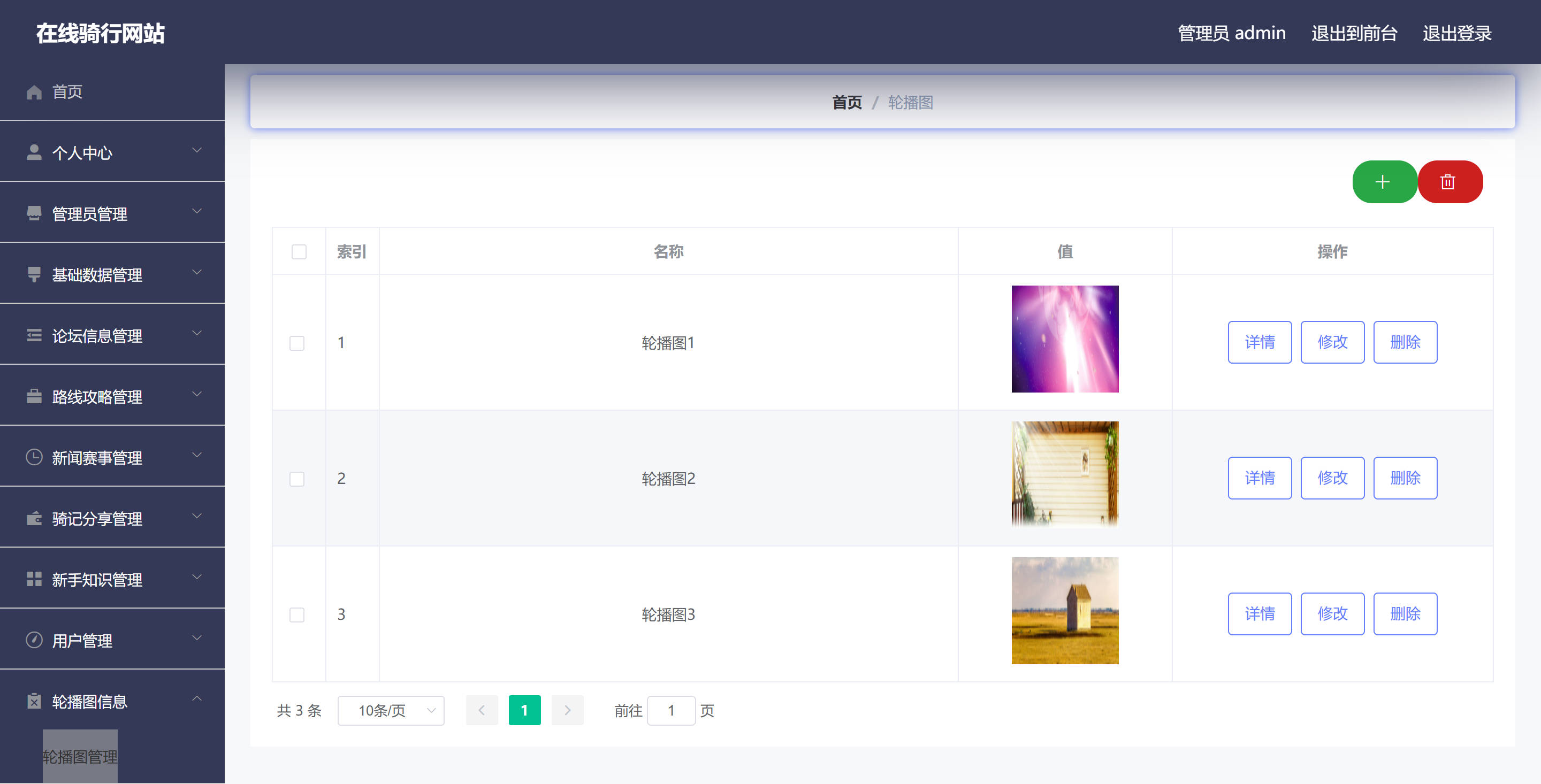Click the 轮播图2 name cell

click(x=668, y=479)
